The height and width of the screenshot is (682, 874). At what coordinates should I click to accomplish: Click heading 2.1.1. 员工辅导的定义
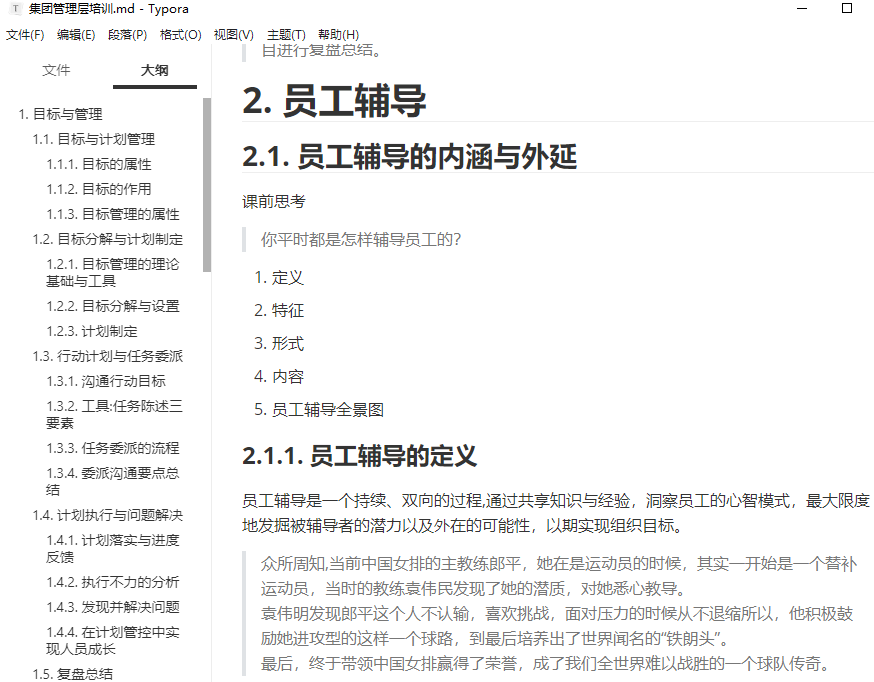click(x=360, y=456)
